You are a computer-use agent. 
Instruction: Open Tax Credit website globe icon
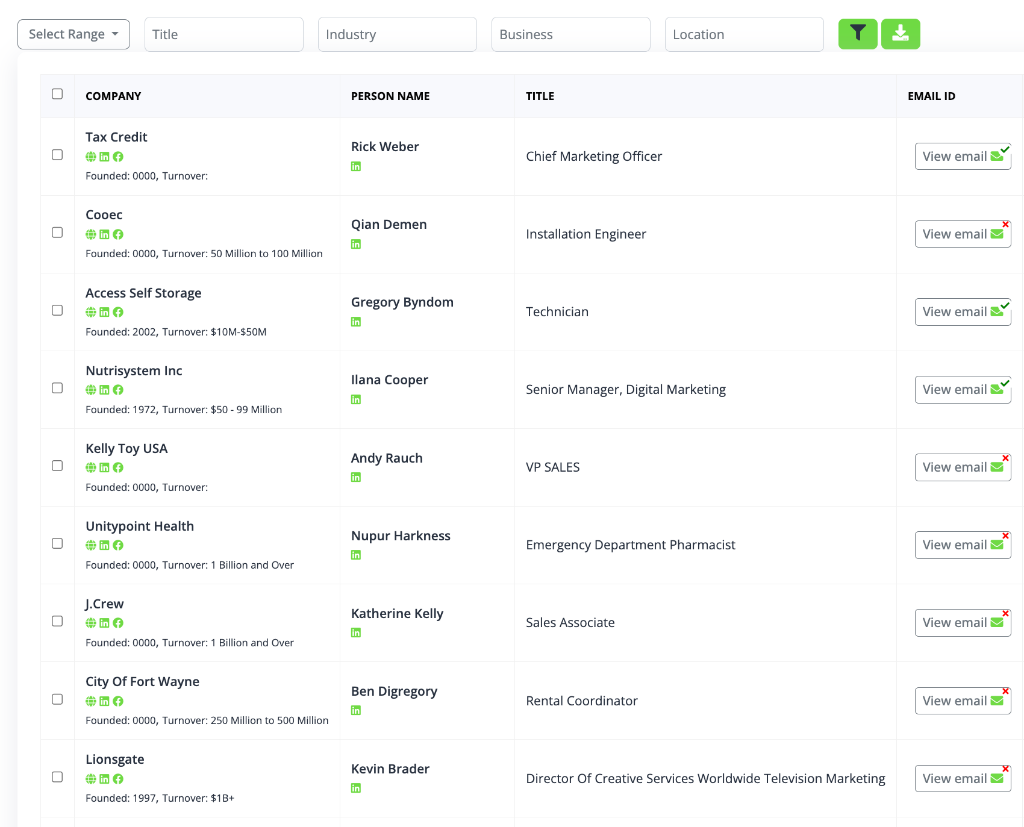91,157
